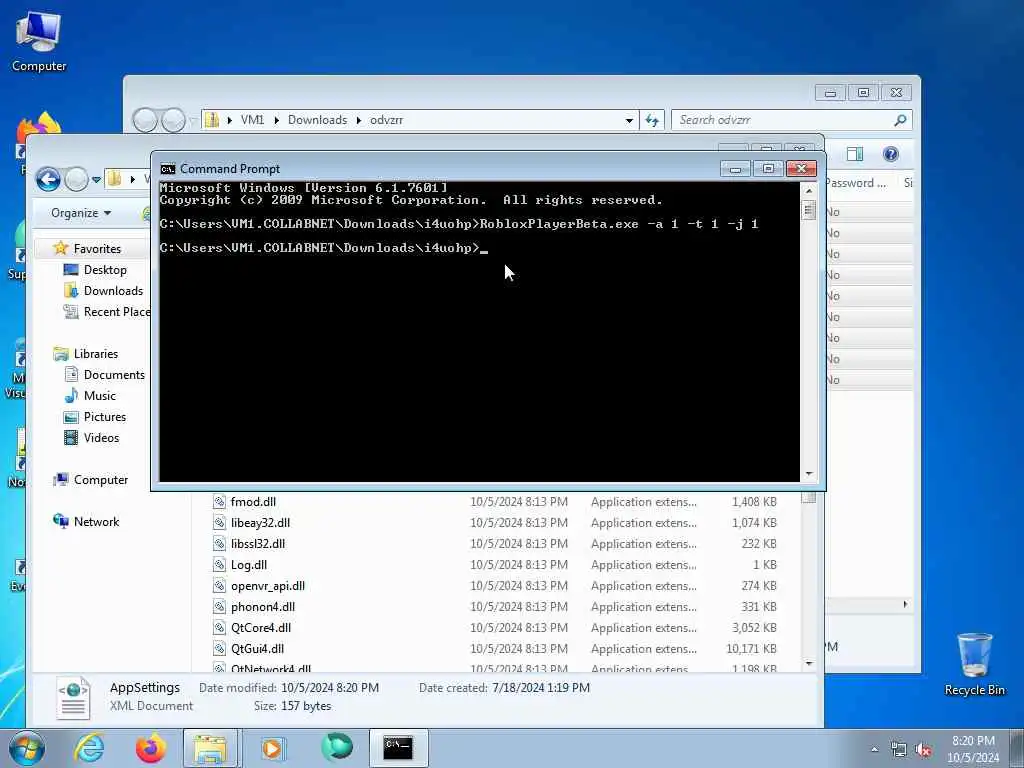Viewport: 1024px width, 768px height.
Task: Select Favorites in navigation pane
Action: click(97, 248)
